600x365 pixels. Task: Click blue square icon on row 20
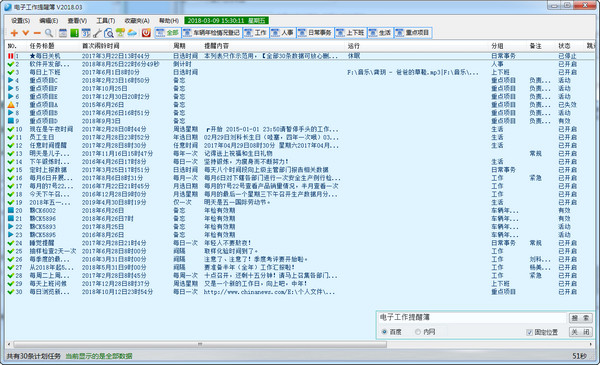coord(11,210)
